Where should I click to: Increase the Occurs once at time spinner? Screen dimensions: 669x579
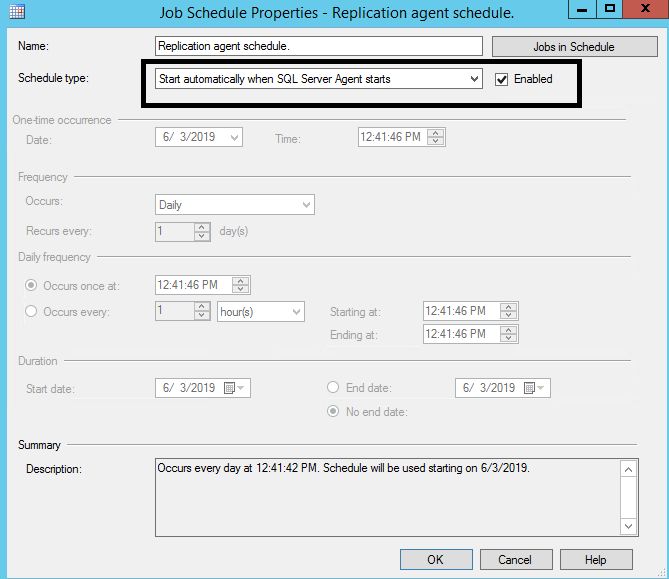241,281
